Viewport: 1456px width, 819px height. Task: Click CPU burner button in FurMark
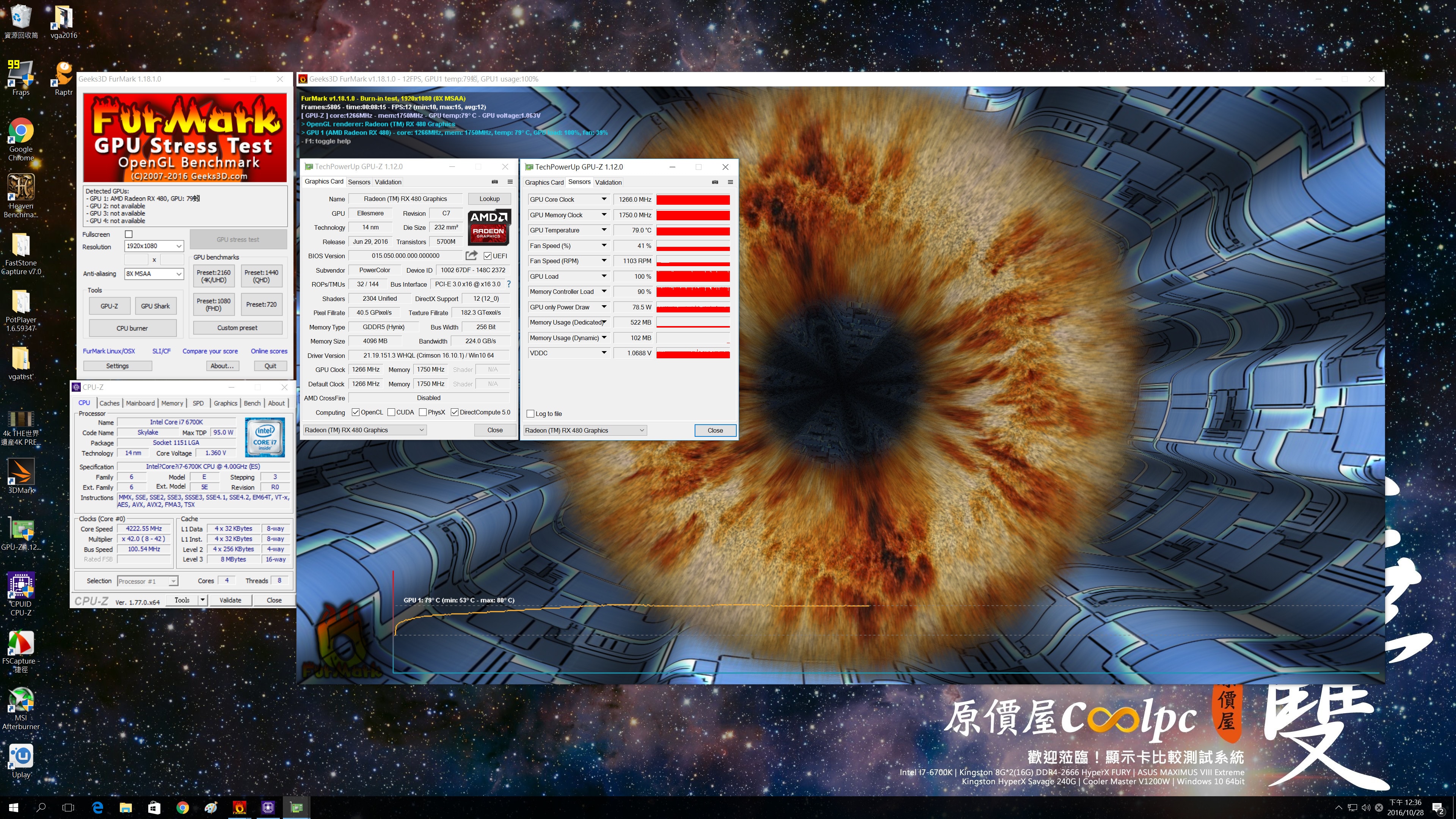(132, 328)
